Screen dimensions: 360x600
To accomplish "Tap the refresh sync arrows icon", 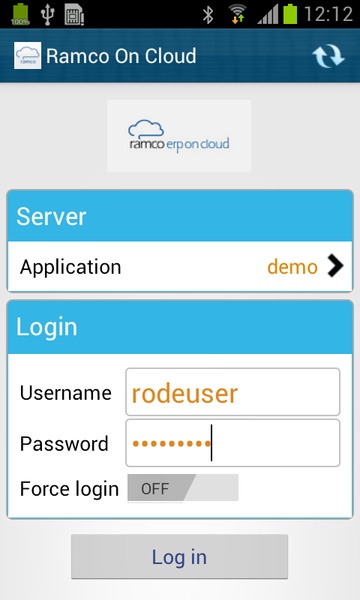I will 328,56.
